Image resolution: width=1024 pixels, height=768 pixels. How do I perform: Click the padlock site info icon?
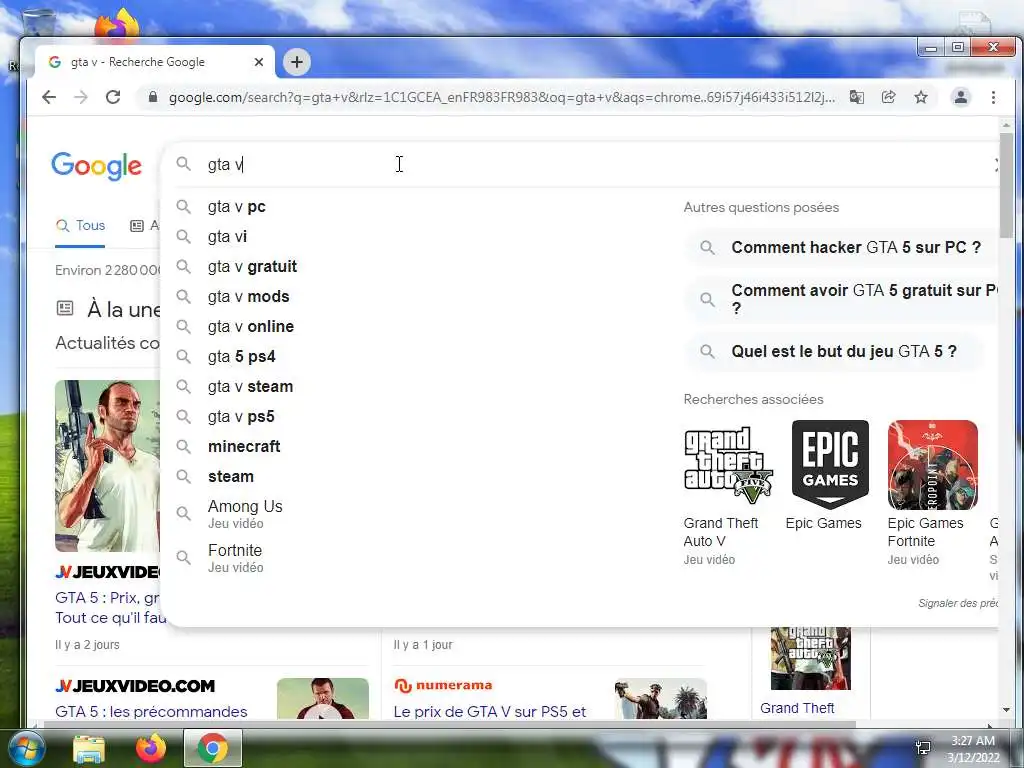(153, 97)
